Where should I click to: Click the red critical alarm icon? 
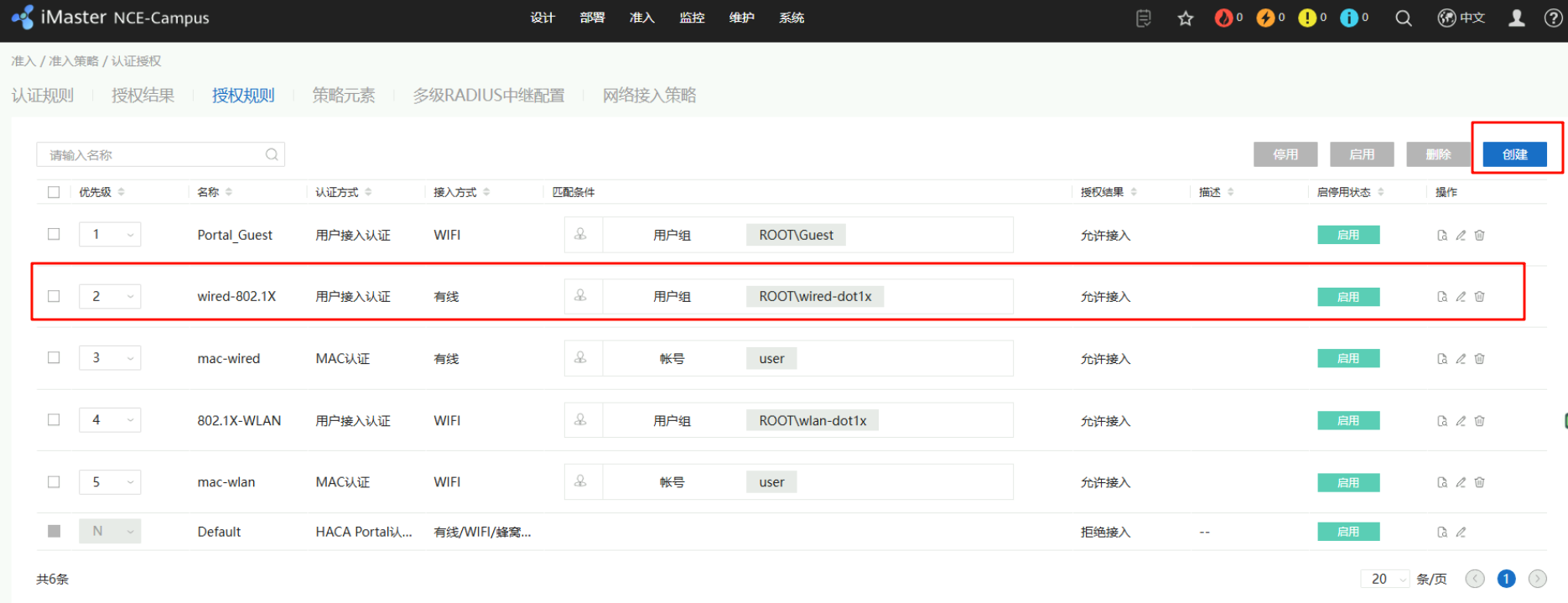click(1223, 18)
